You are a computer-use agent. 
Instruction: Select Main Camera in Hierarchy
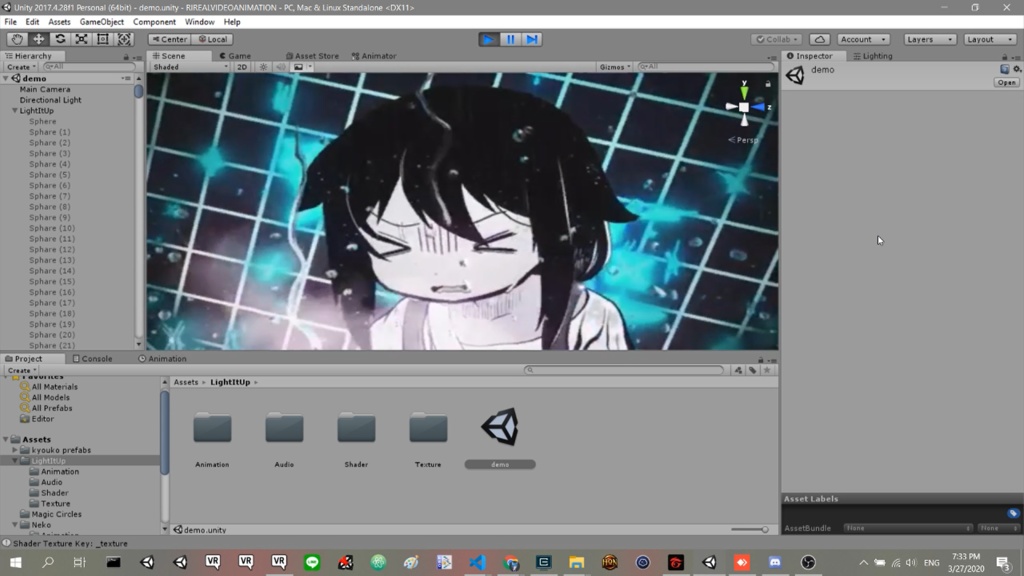(45, 89)
